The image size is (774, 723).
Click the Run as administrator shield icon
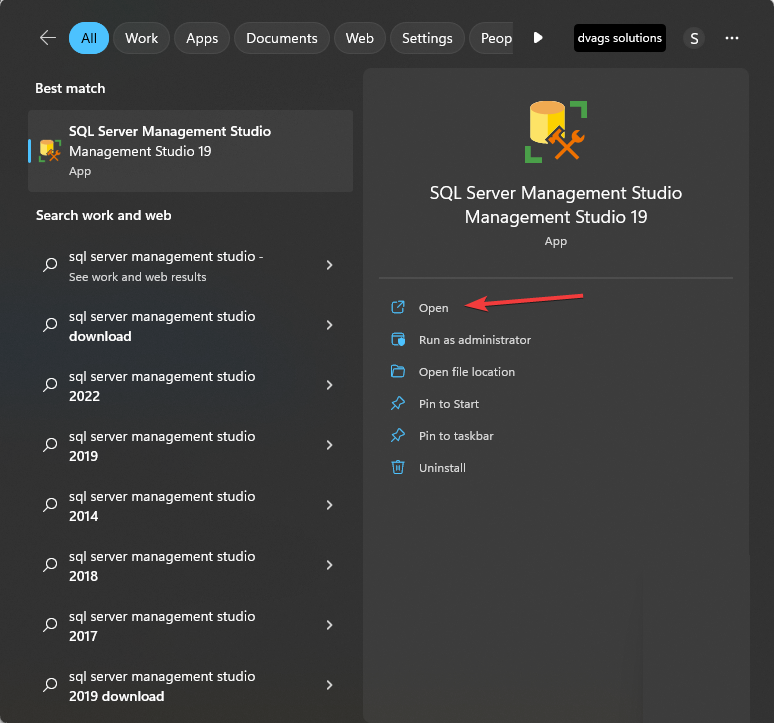[398, 340]
